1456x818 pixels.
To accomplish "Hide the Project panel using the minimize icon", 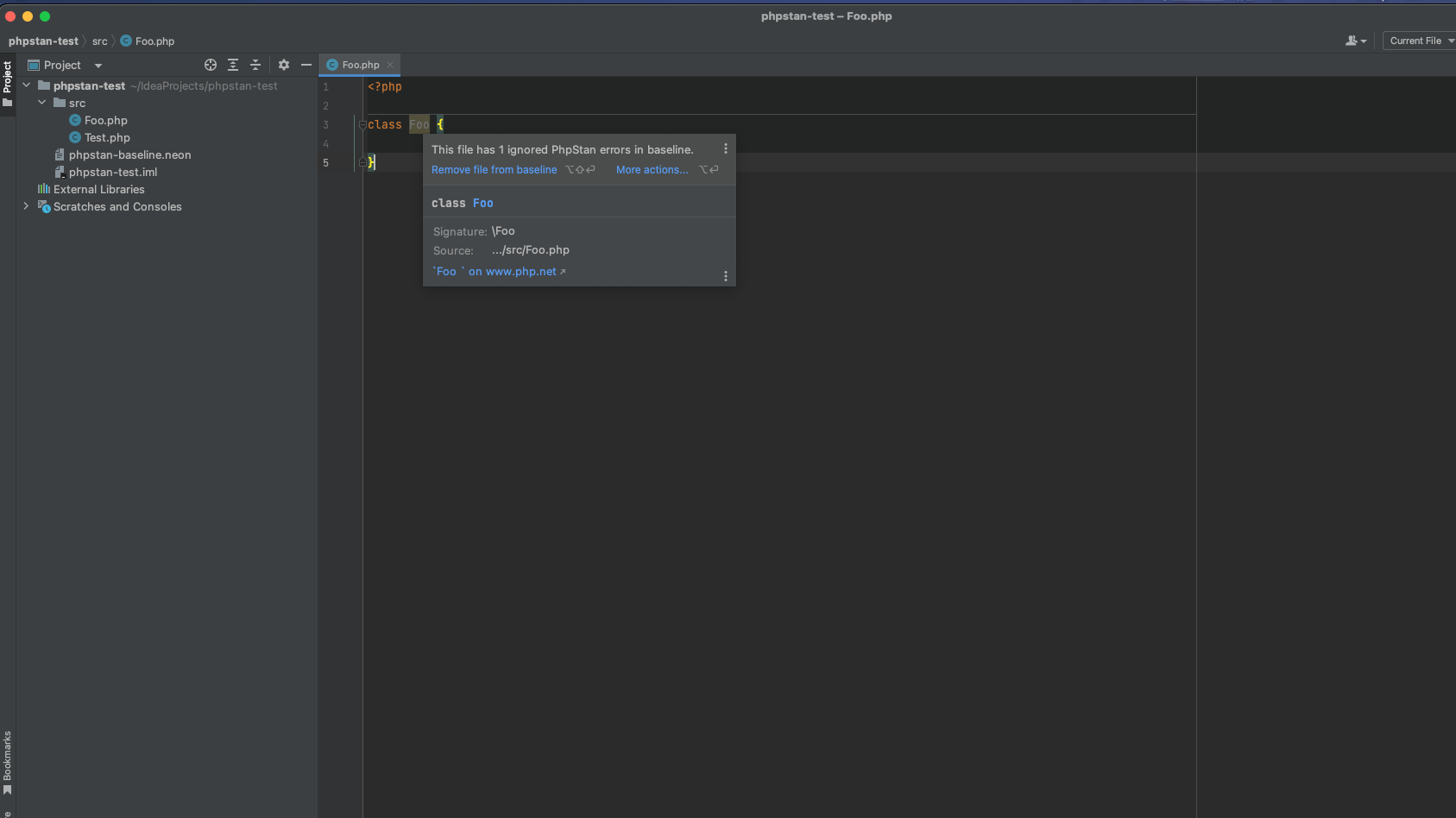I will pos(306,65).
